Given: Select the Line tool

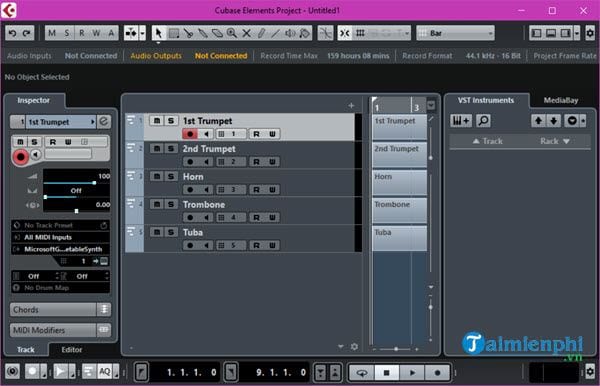Looking at the screenshot, I should pyautogui.click(x=276, y=33).
